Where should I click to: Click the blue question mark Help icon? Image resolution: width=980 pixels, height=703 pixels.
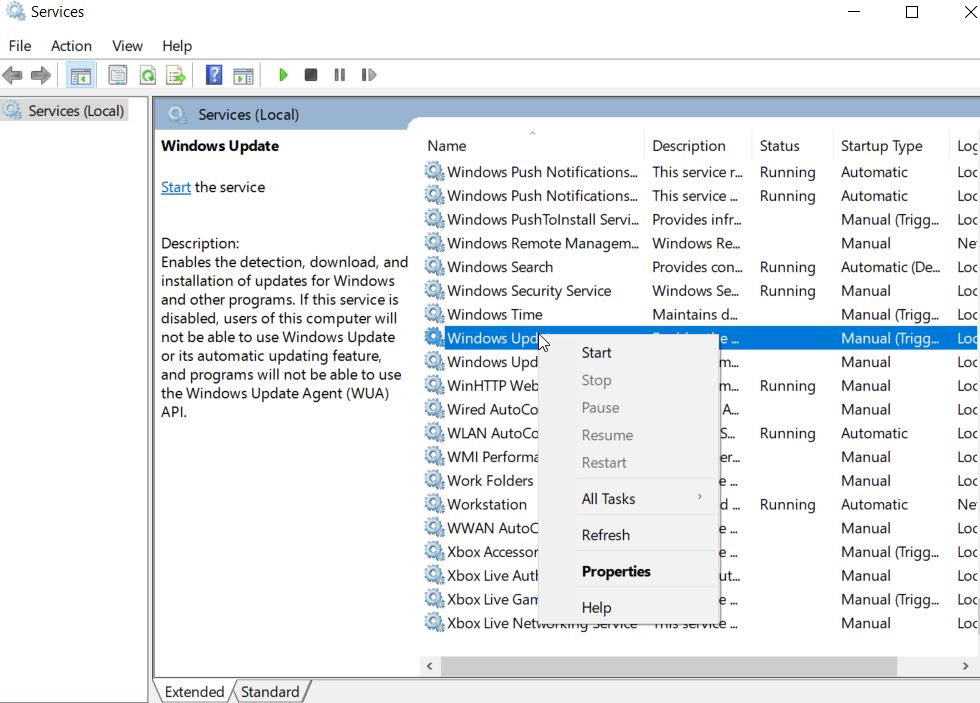coord(214,76)
